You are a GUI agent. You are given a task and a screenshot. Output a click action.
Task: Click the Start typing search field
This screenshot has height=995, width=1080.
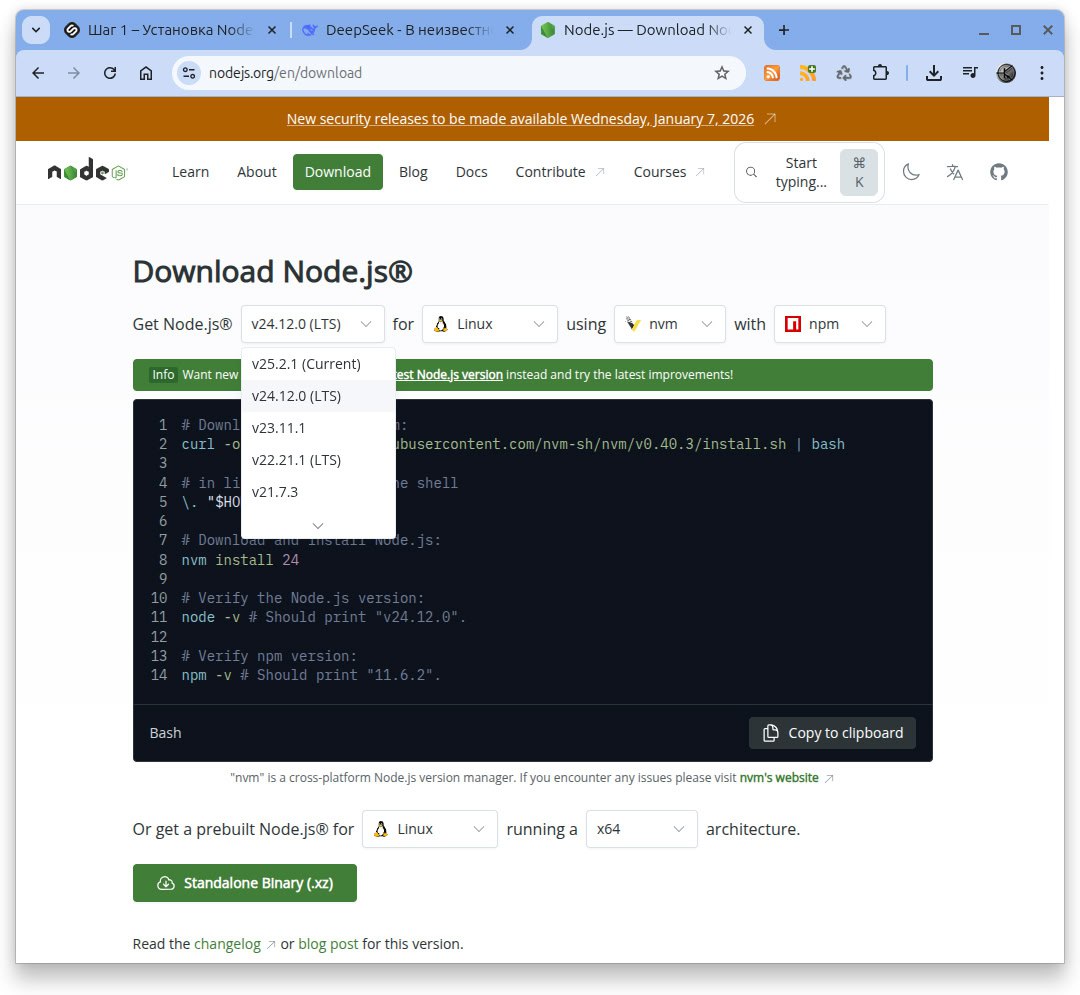tap(800, 172)
